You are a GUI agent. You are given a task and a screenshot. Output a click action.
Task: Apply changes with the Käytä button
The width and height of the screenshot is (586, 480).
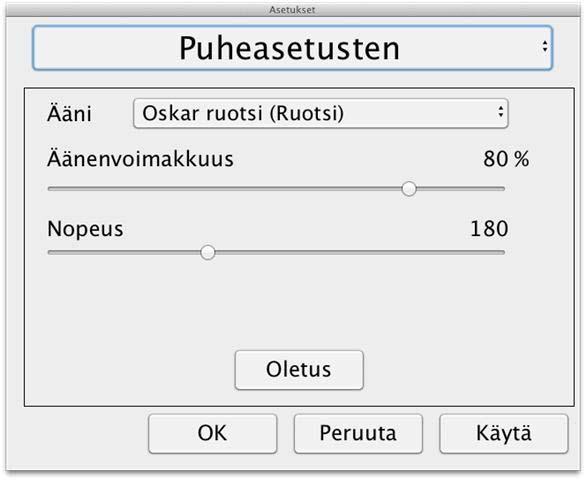click(x=504, y=434)
